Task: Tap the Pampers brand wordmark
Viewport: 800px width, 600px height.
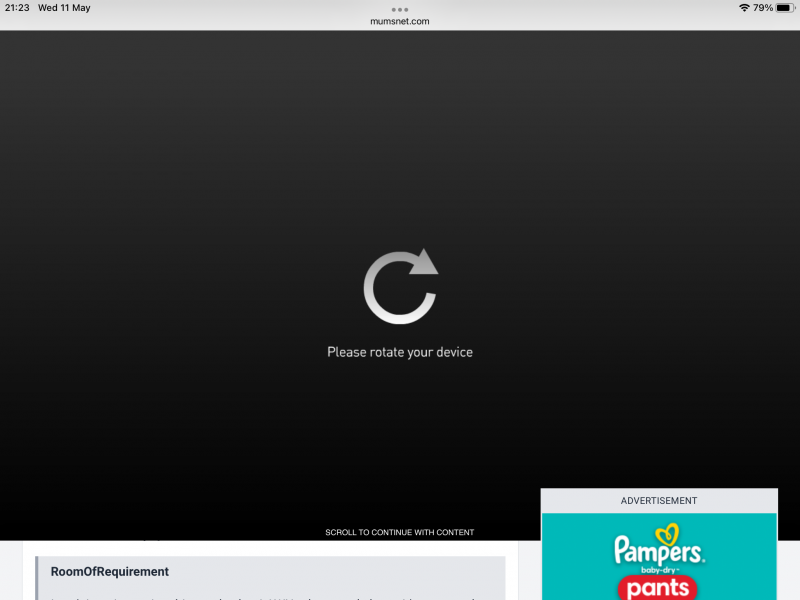Action: point(659,551)
